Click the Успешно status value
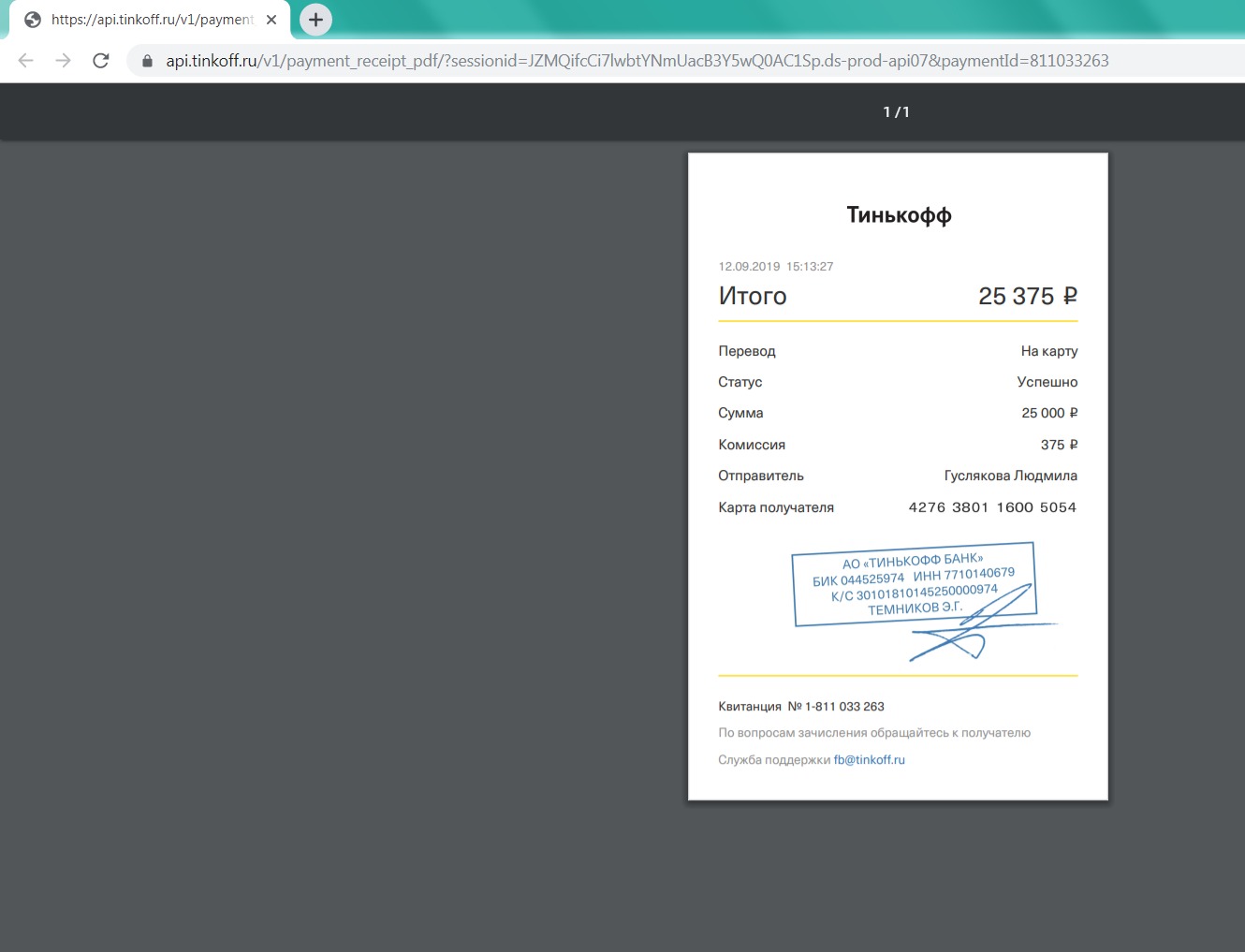This screenshot has width=1245, height=952. point(1047,382)
